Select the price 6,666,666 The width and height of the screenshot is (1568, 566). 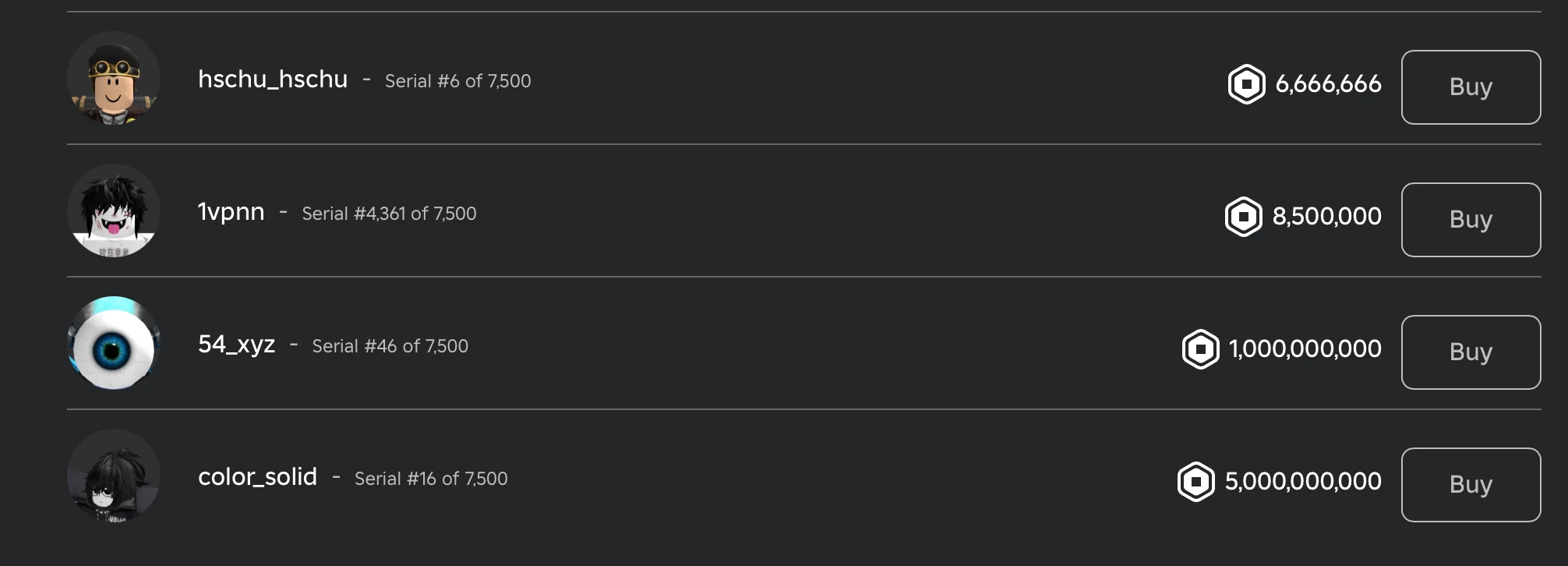click(1328, 86)
